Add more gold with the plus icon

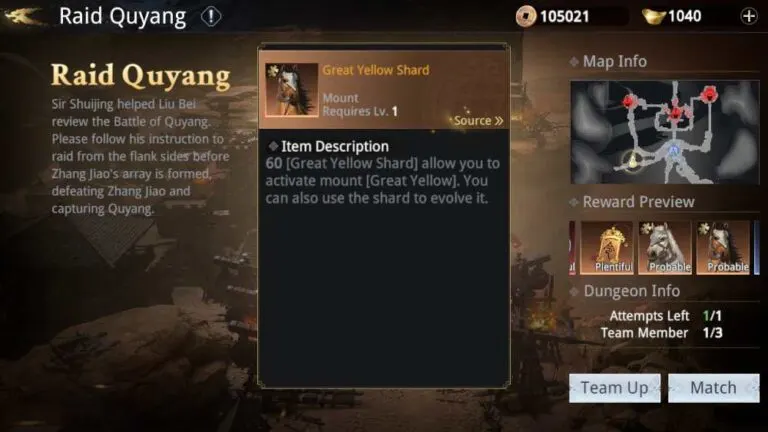[x=748, y=16]
